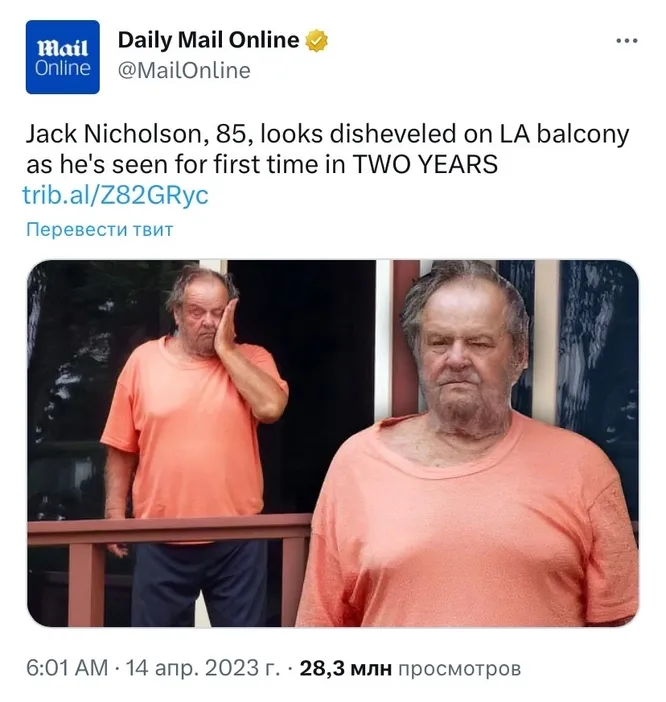The image size is (666, 702).
Task: Click the orange t-shirt in right photo
Action: (470, 528)
